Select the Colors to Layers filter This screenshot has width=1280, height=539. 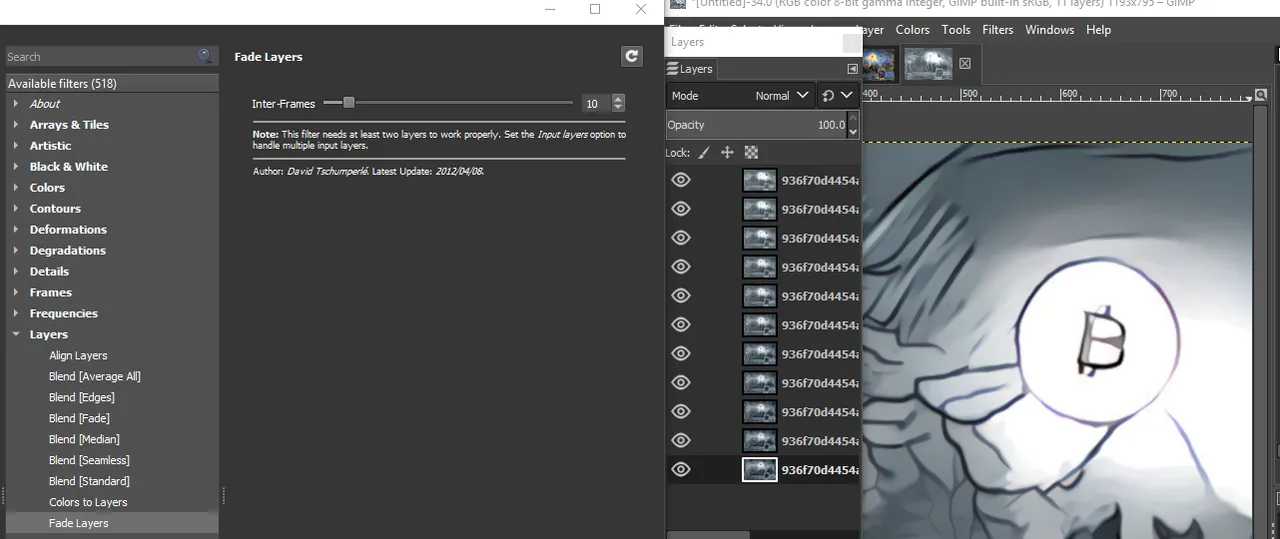[x=88, y=503]
